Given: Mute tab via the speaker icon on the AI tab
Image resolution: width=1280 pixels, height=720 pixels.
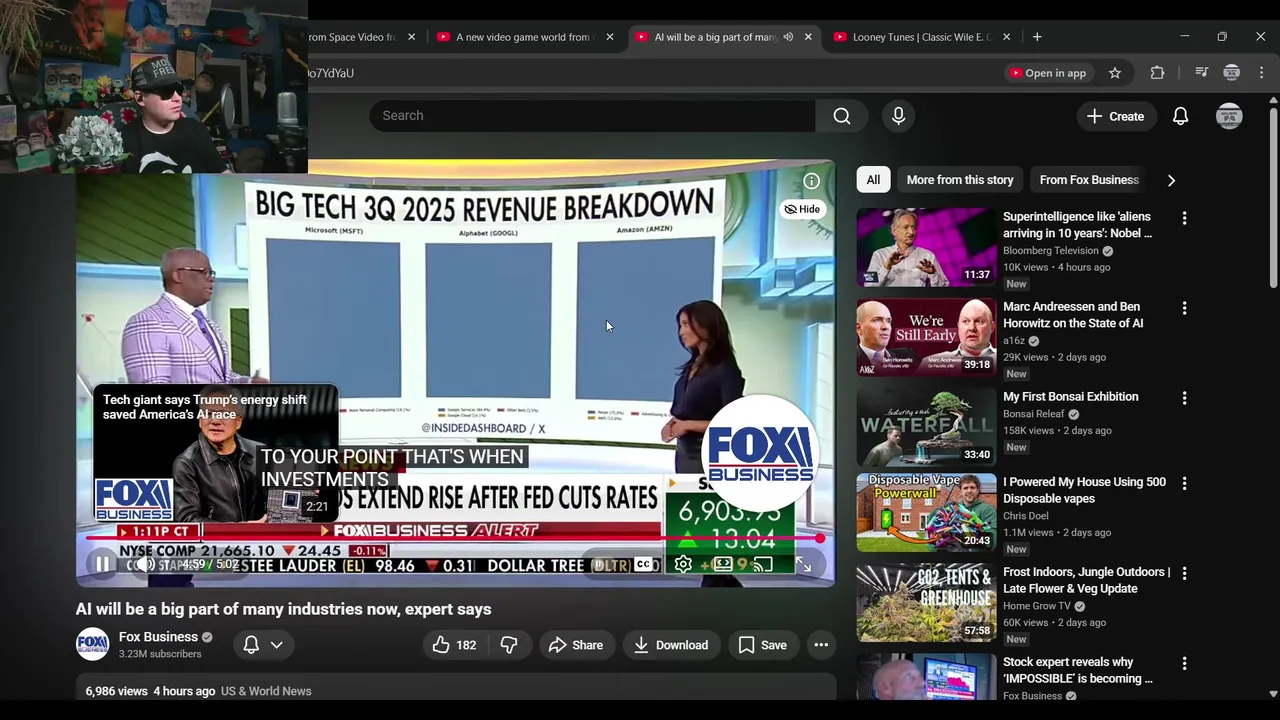Looking at the screenshot, I should click(788, 37).
